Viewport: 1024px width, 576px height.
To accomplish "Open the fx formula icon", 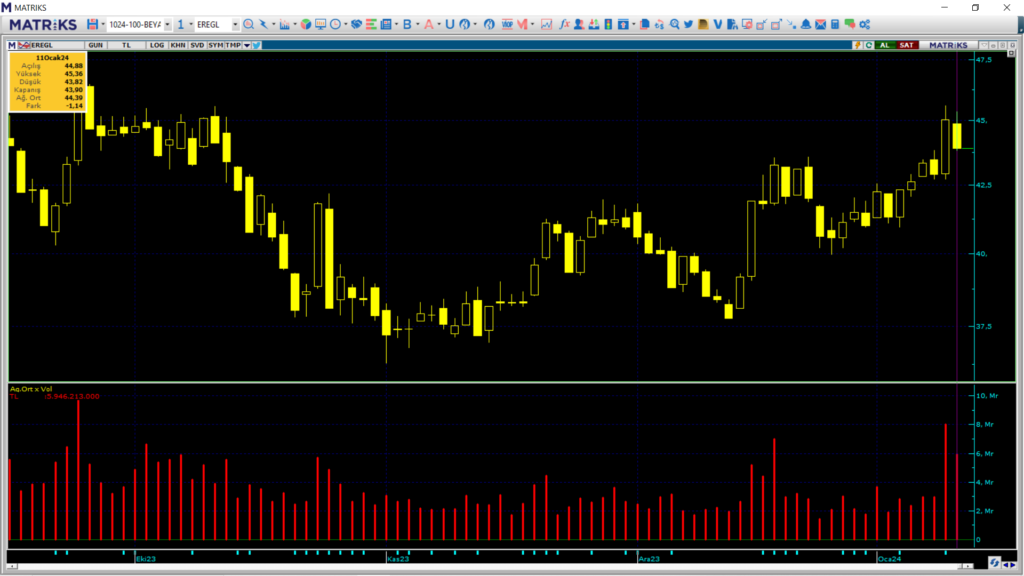I will [x=565, y=24].
